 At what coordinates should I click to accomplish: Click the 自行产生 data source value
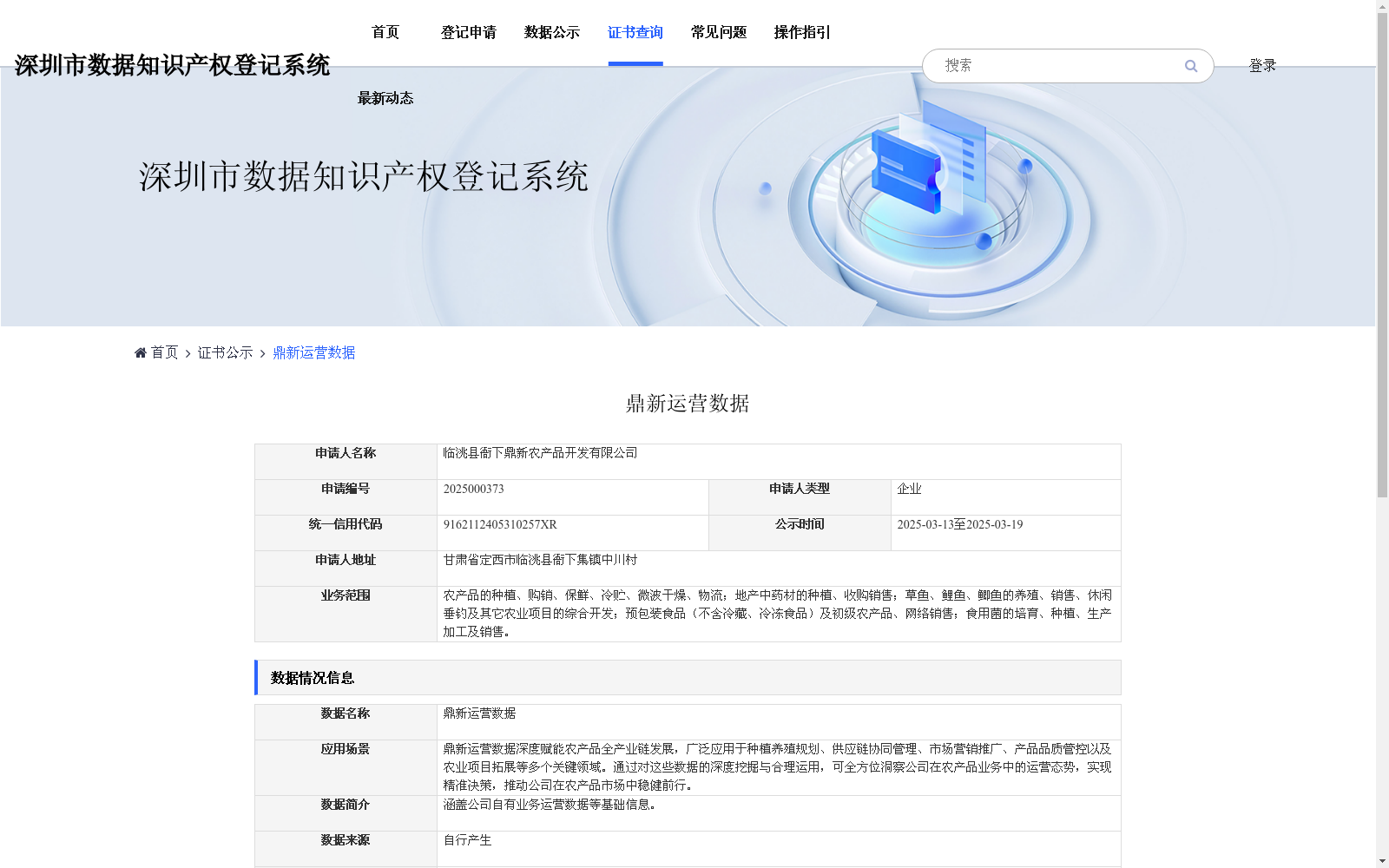pos(467,840)
